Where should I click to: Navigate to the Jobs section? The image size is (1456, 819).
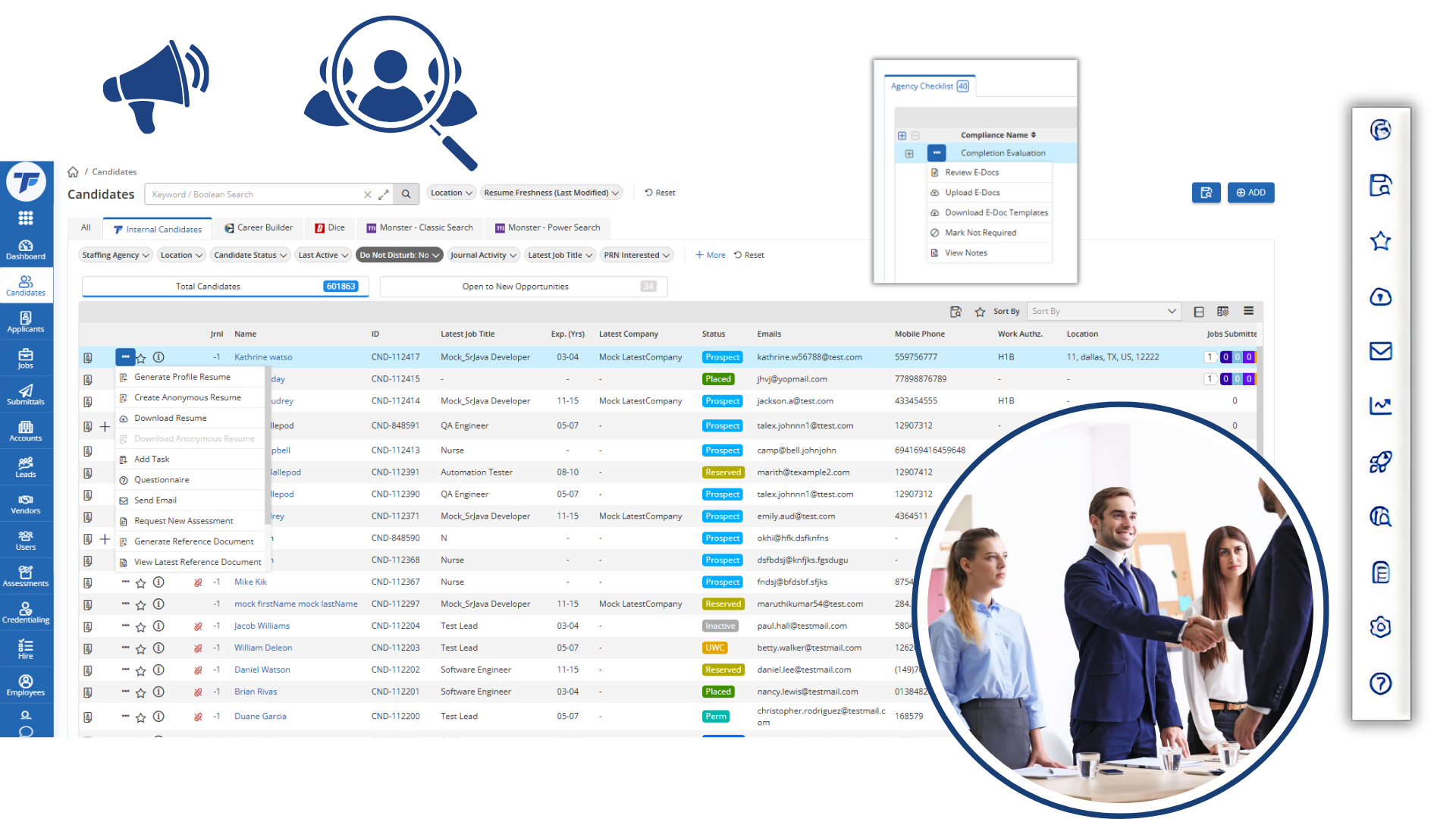coord(26,358)
